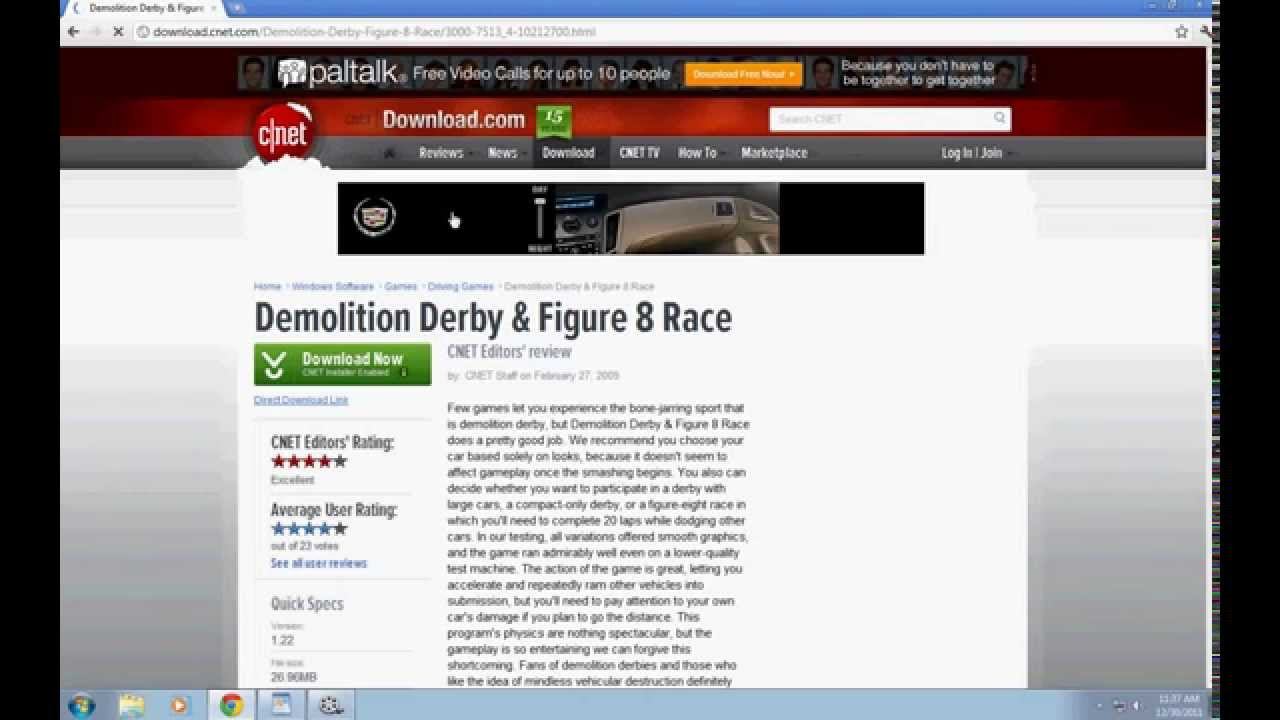Click the Cadillac logo in the ad banner
The width and height of the screenshot is (1280, 720).
(x=374, y=217)
